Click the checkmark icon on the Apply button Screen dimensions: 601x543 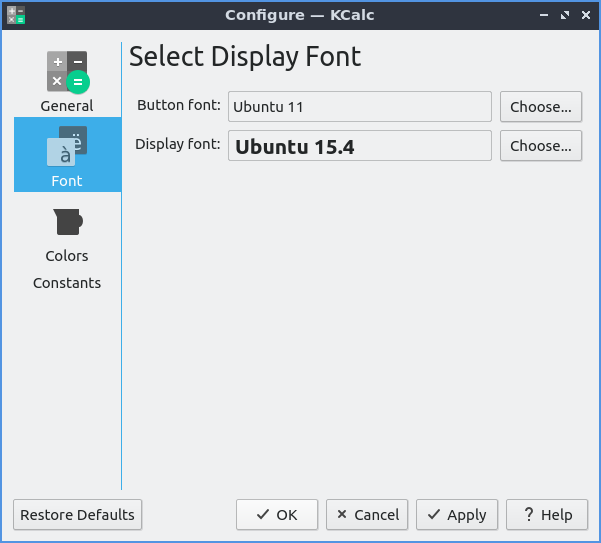[434, 515]
